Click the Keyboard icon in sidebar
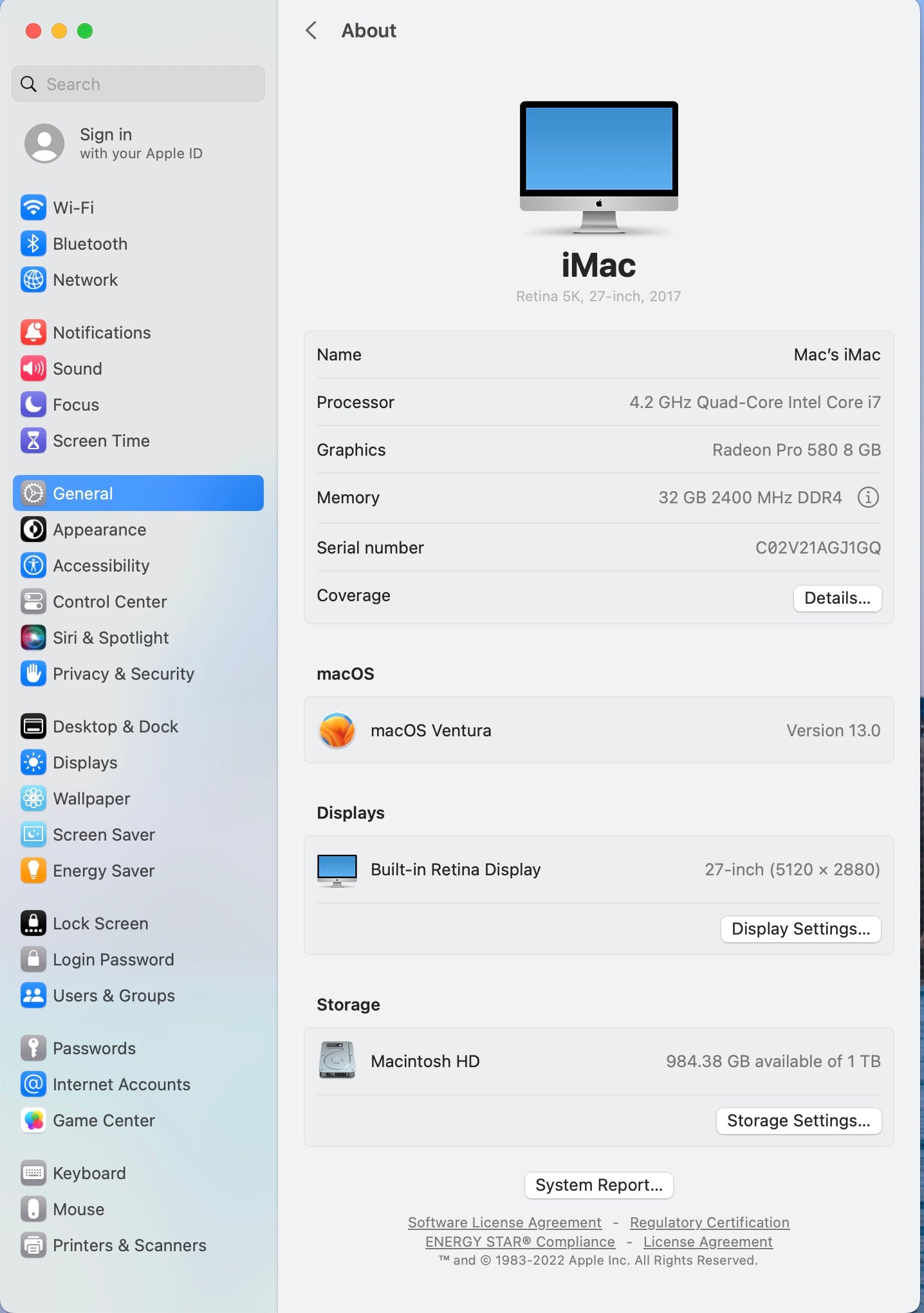Image resolution: width=924 pixels, height=1313 pixels. [33, 1173]
